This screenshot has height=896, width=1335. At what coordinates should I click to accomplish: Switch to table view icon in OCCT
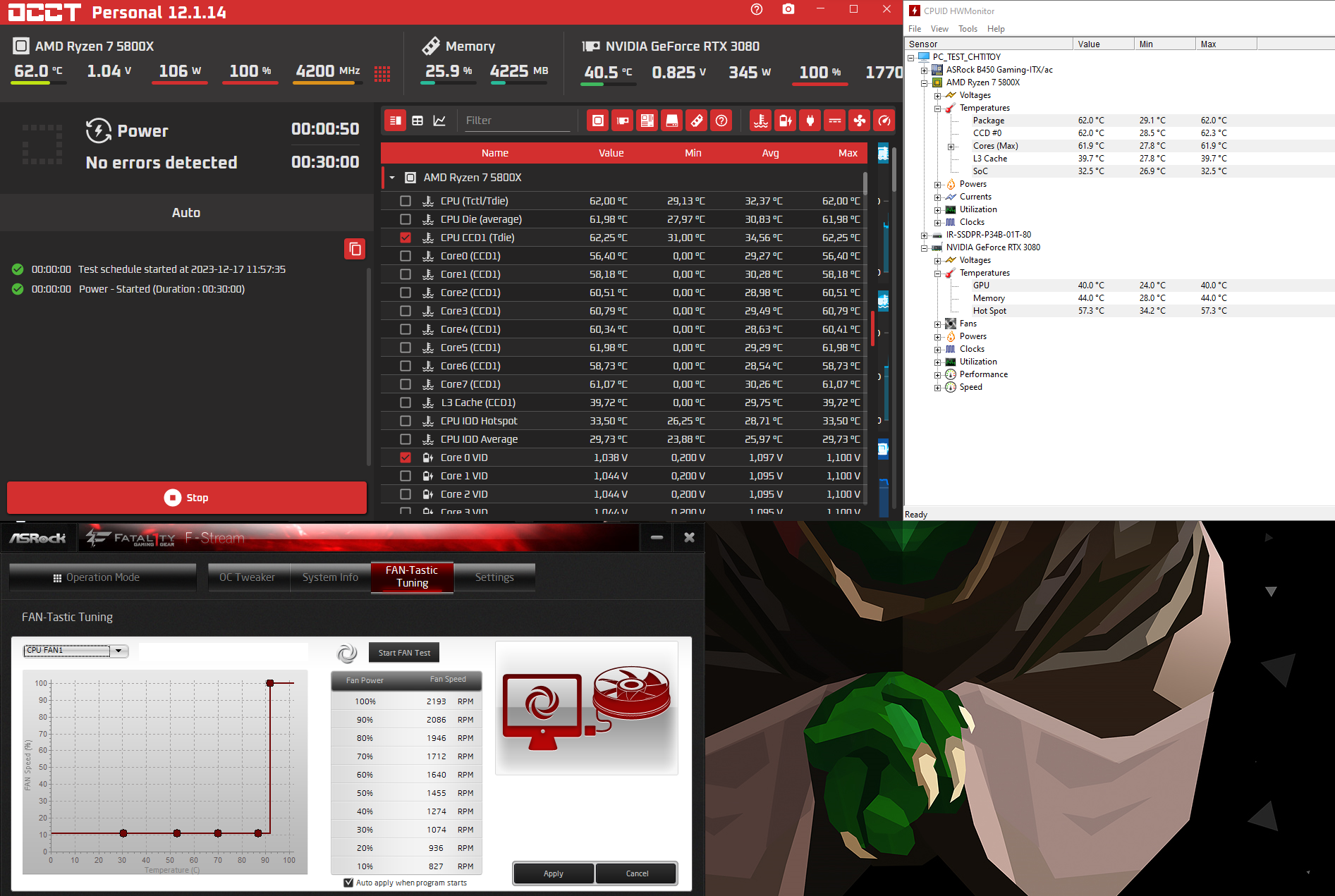[x=417, y=121]
